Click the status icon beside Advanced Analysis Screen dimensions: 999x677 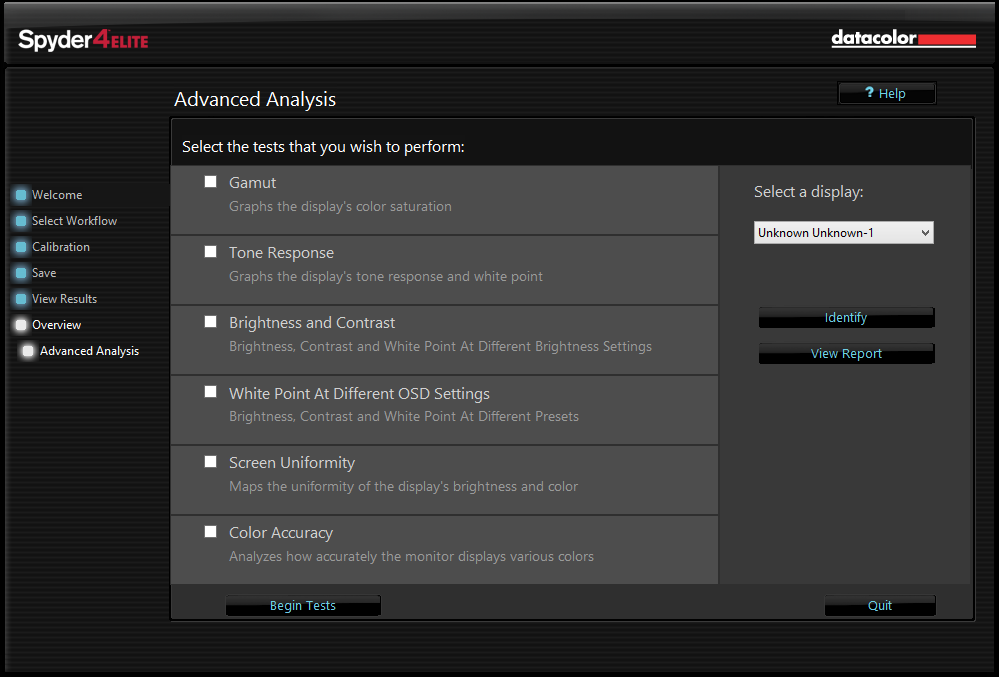pos(28,350)
